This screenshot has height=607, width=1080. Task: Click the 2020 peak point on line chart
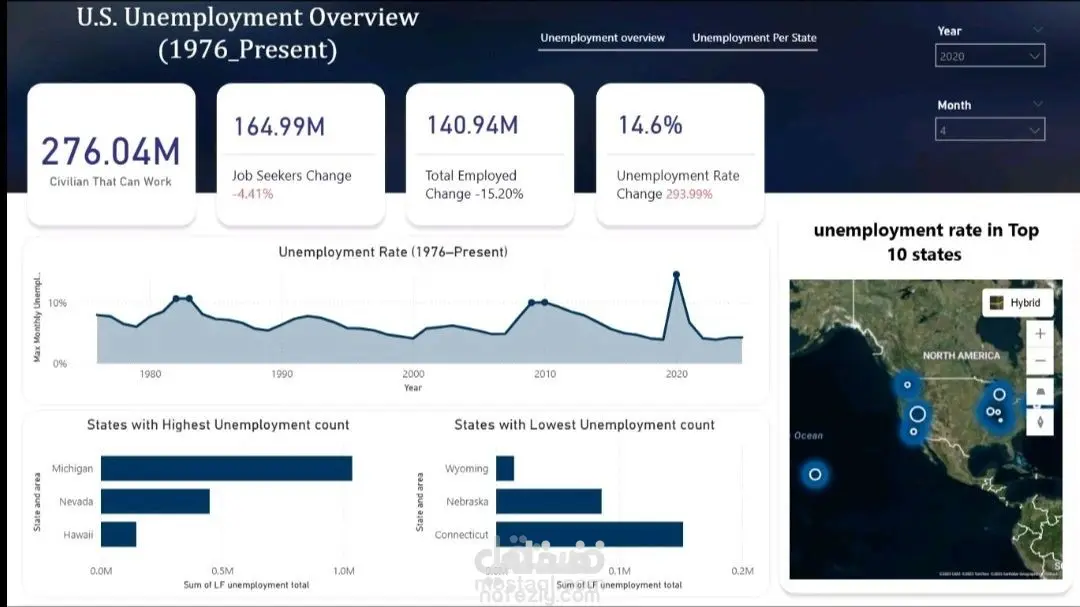coord(676,275)
